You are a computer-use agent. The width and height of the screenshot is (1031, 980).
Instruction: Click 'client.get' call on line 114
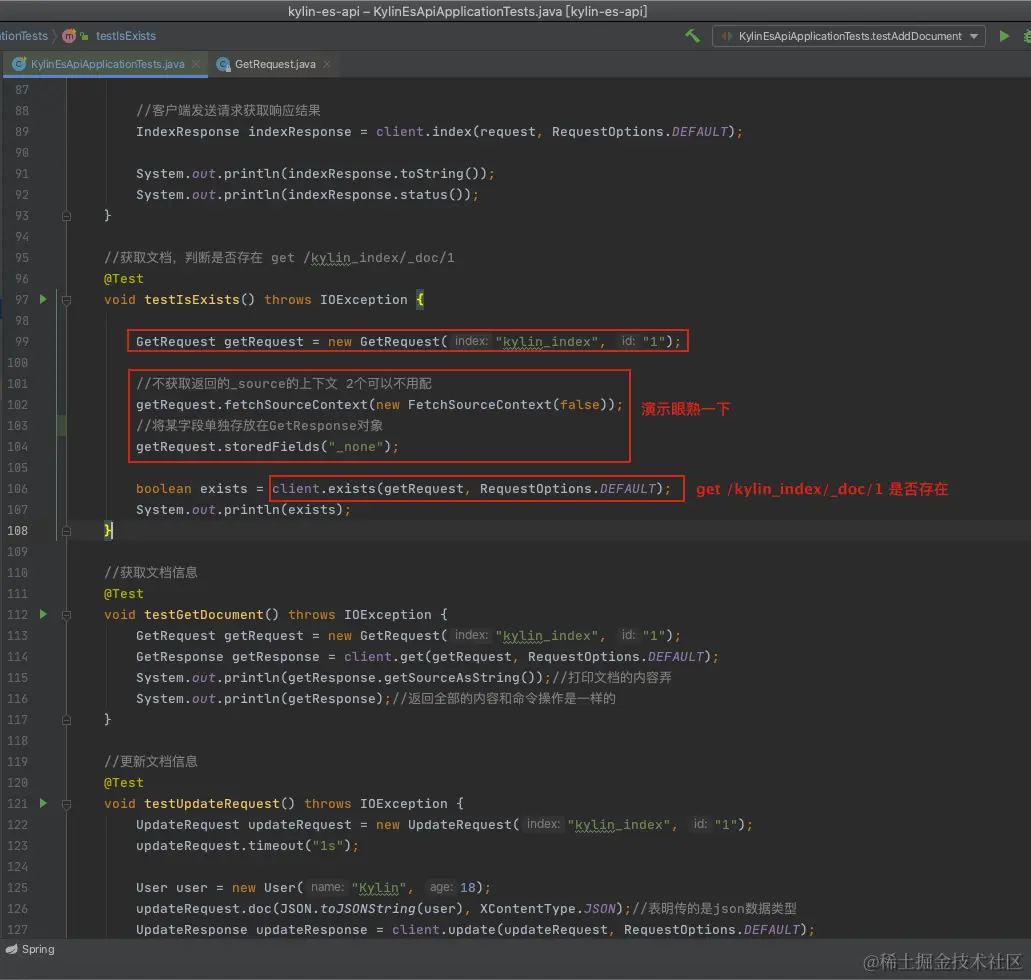click(x=383, y=656)
